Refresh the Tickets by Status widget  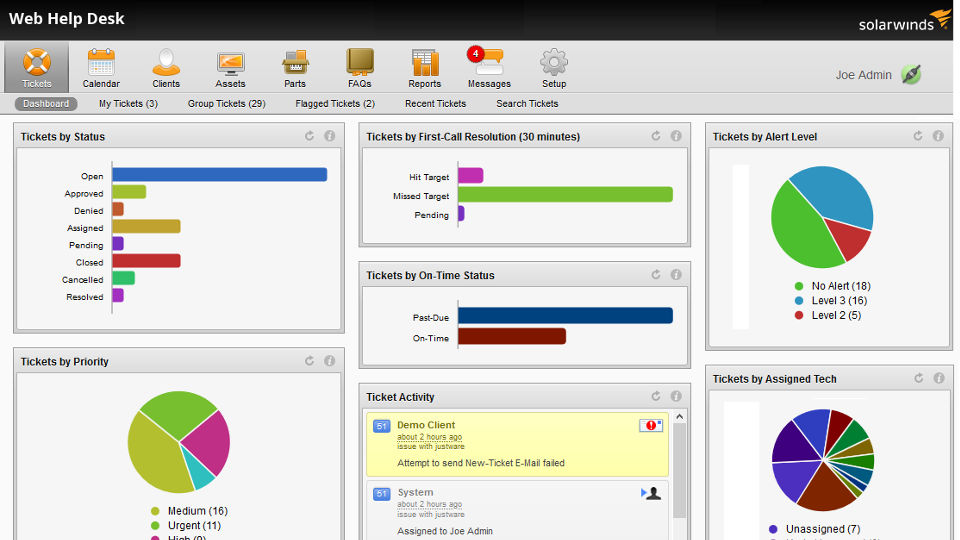[309, 136]
